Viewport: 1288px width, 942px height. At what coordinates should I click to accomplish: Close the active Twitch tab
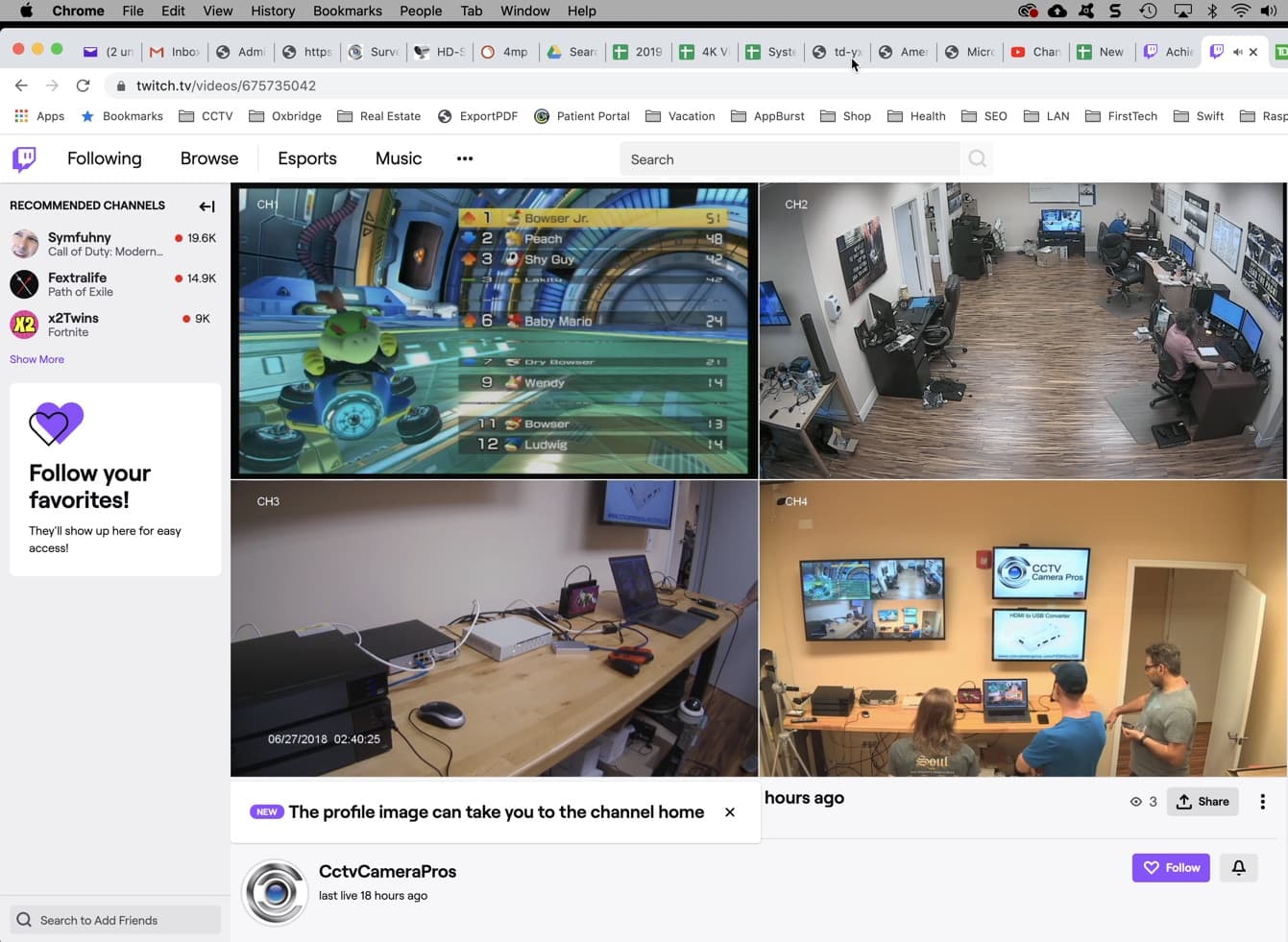click(x=1252, y=52)
